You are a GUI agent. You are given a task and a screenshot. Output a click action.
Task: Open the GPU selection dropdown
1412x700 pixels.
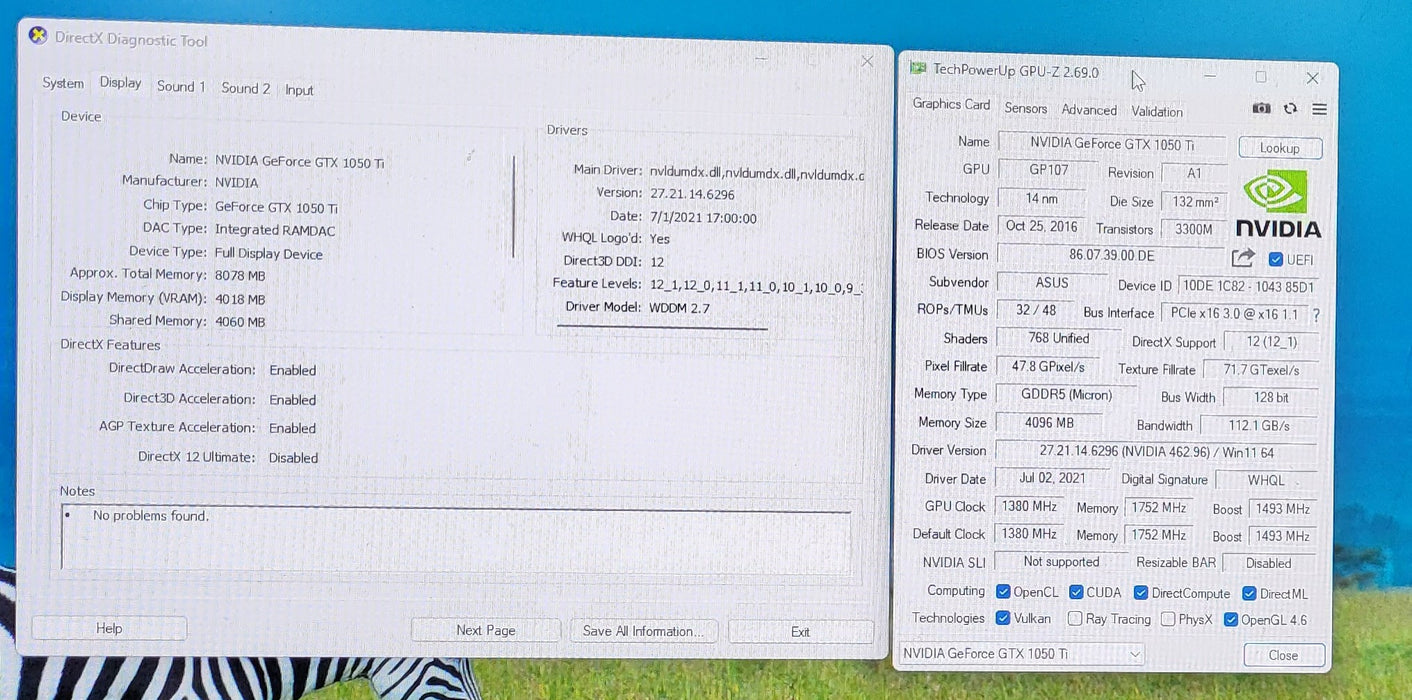[1022, 654]
